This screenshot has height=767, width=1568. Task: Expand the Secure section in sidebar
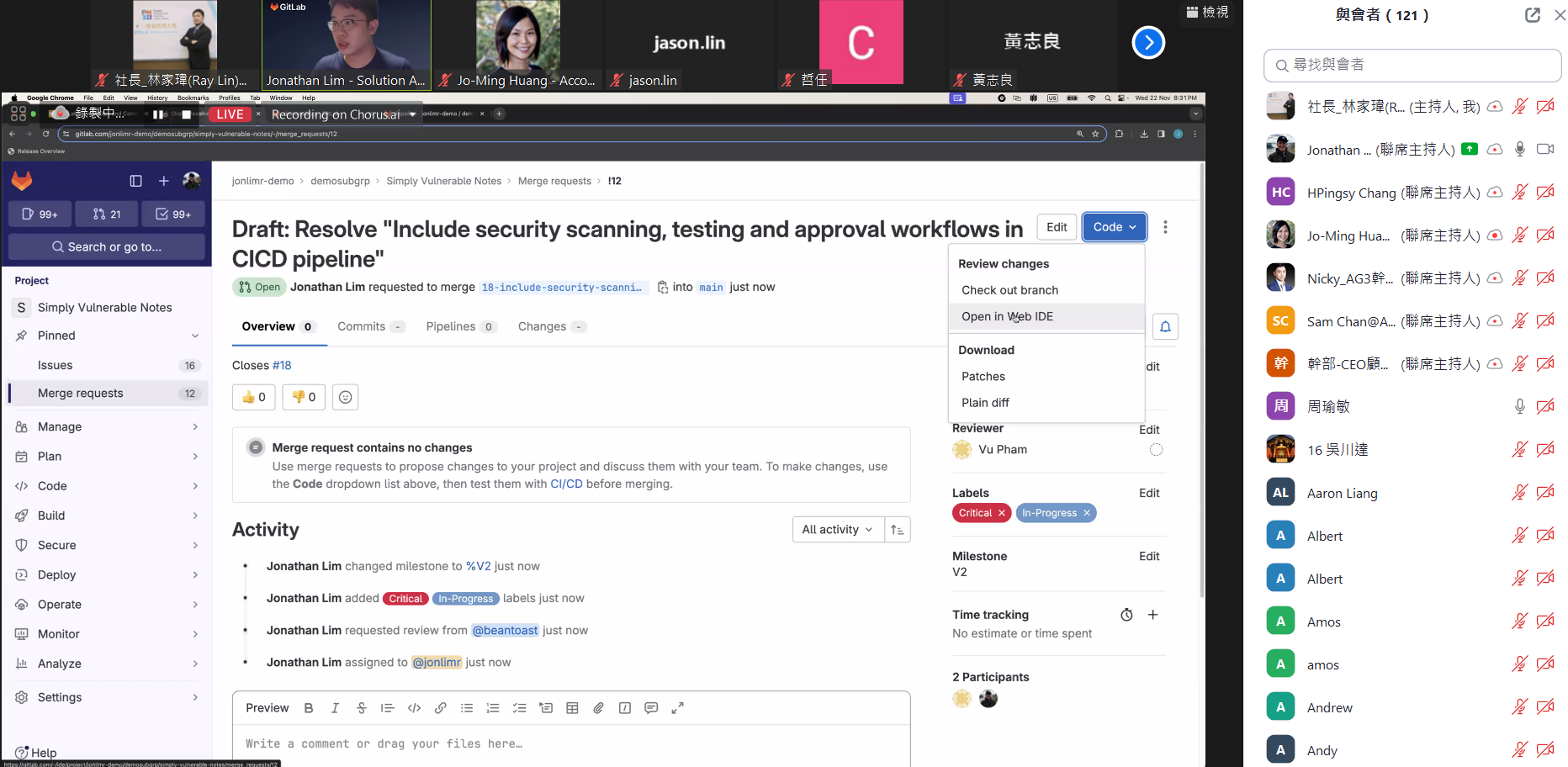pos(108,545)
